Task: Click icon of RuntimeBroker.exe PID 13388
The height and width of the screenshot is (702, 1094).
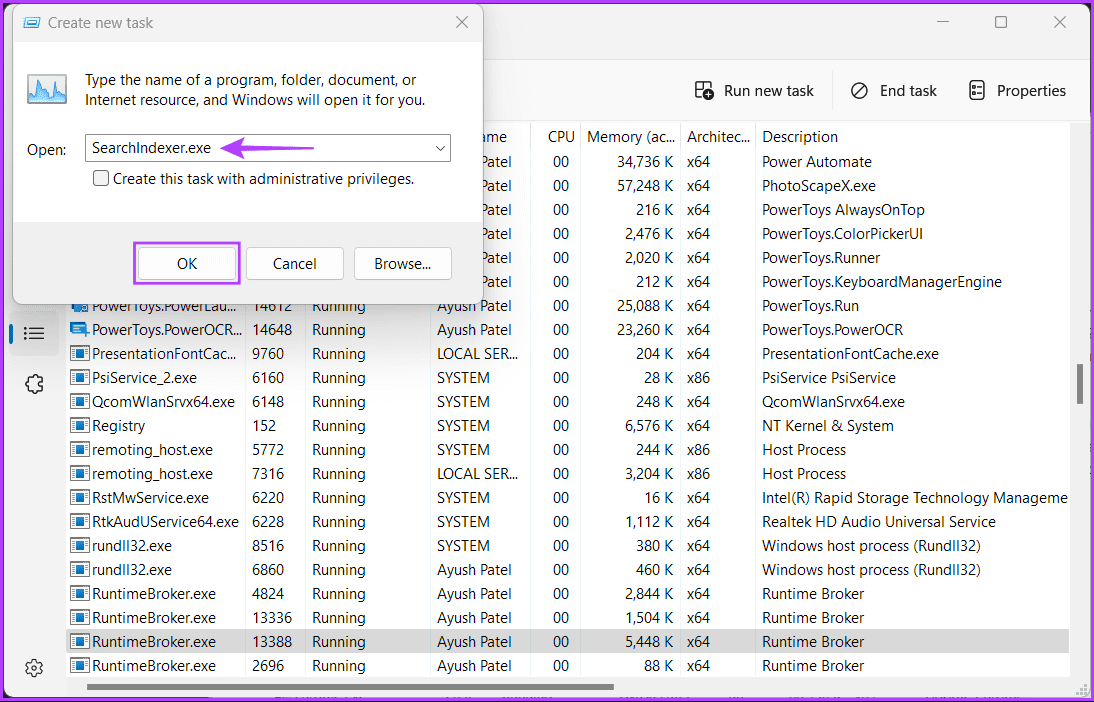Action: (x=80, y=641)
